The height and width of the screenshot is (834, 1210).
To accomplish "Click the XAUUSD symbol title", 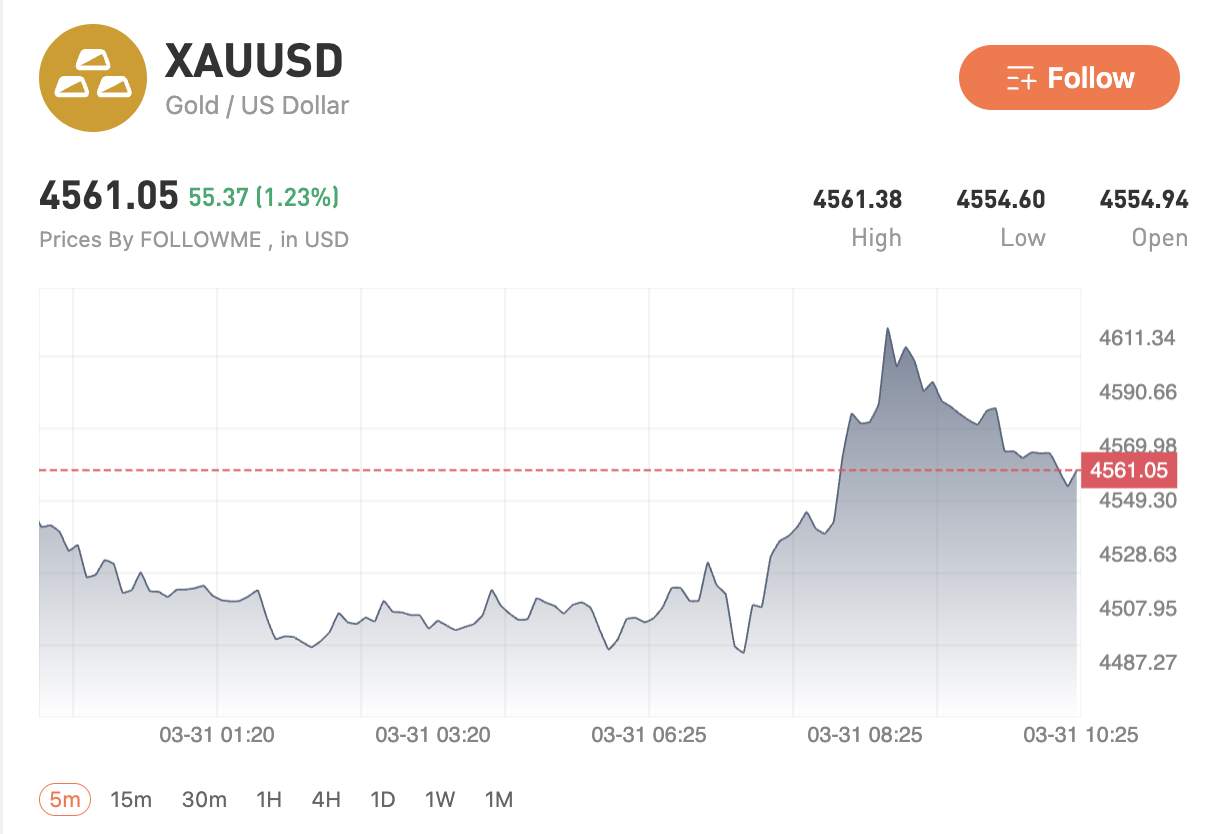I will click(x=254, y=62).
